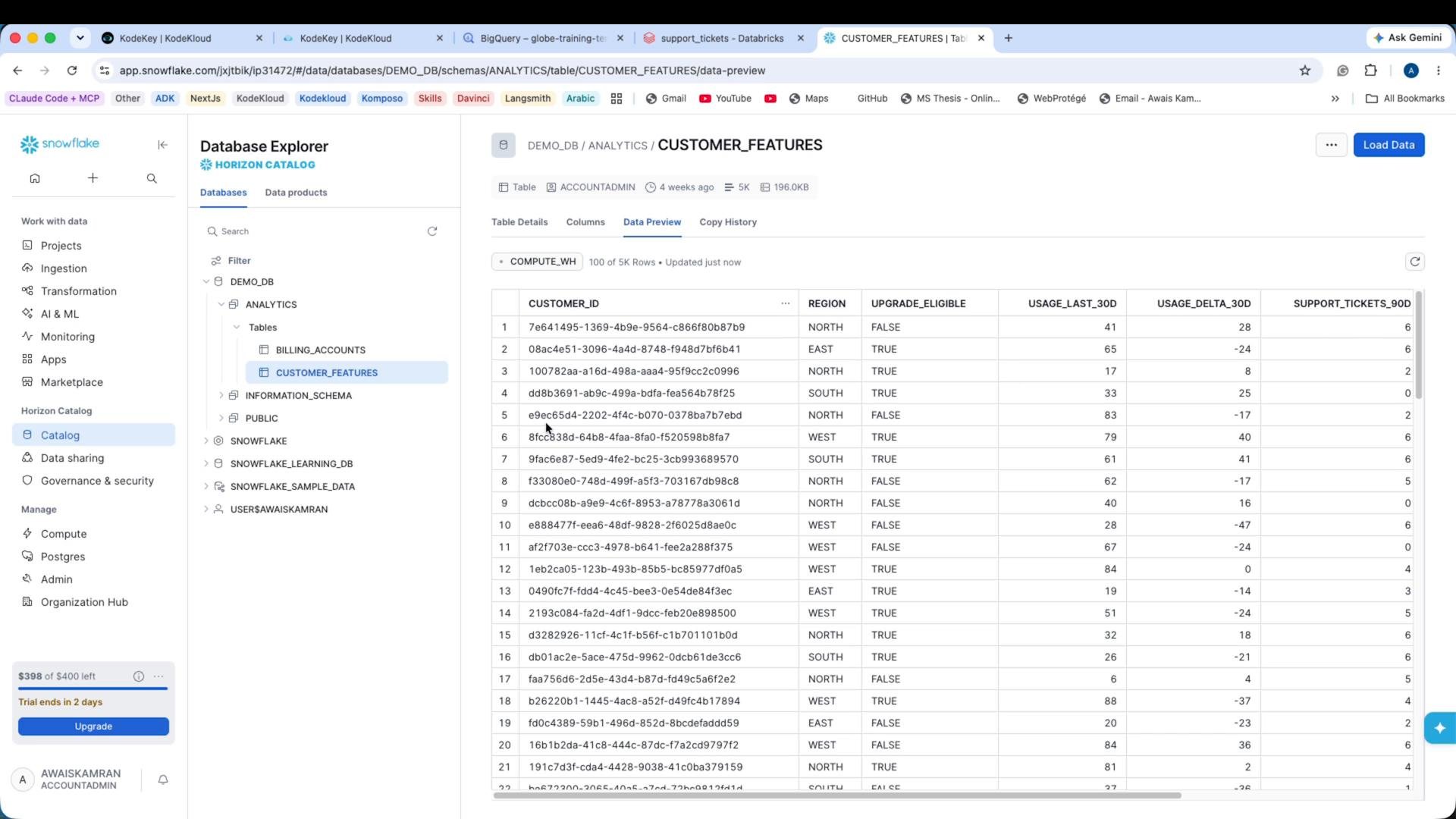Image resolution: width=1456 pixels, height=819 pixels.
Task: Refresh the data preview results
Action: point(1414,262)
